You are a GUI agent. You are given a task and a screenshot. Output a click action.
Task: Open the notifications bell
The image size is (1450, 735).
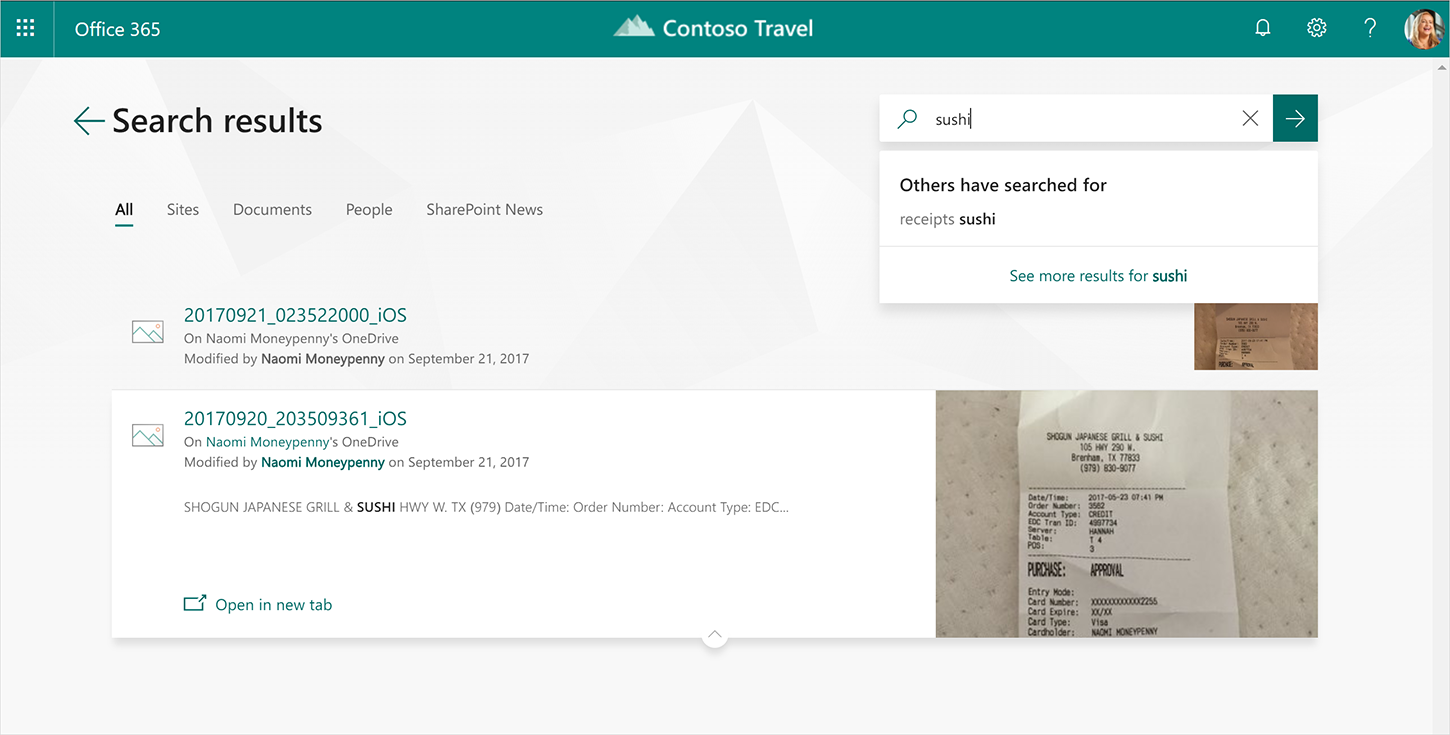[1262, 27]
